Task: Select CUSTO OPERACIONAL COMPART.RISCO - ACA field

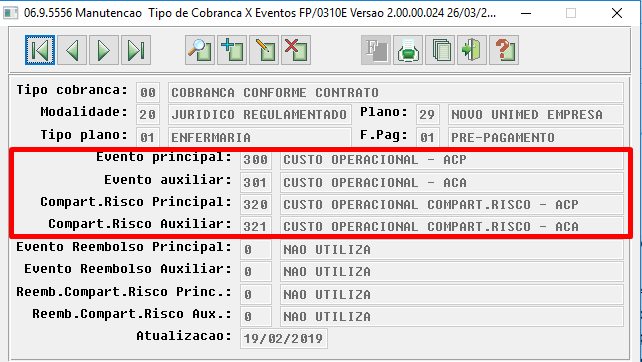Action: [452, 226]
